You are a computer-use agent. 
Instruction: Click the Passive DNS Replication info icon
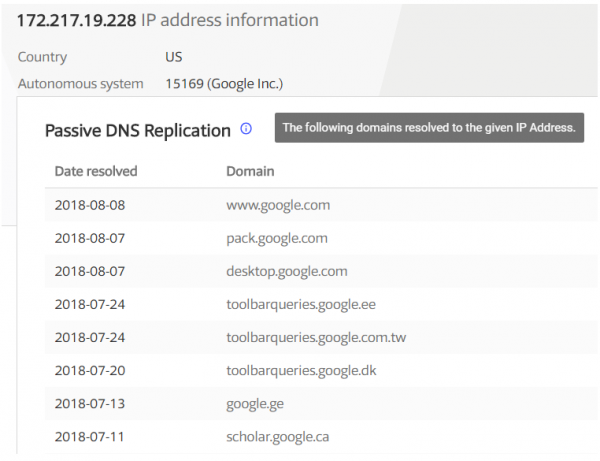[246, 129]
